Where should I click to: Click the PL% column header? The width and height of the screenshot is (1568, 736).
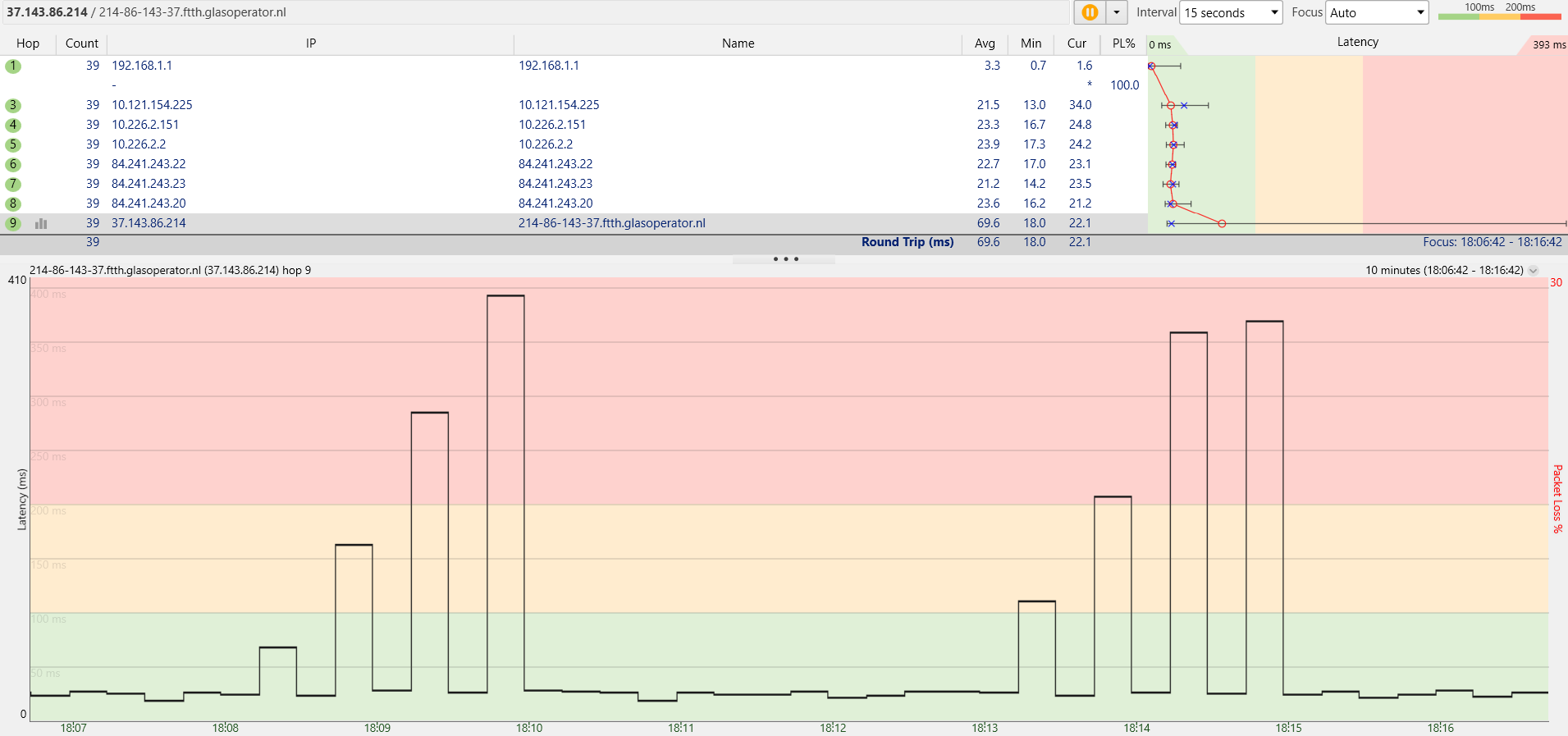pyautogui.click(x=1123, y=43)
